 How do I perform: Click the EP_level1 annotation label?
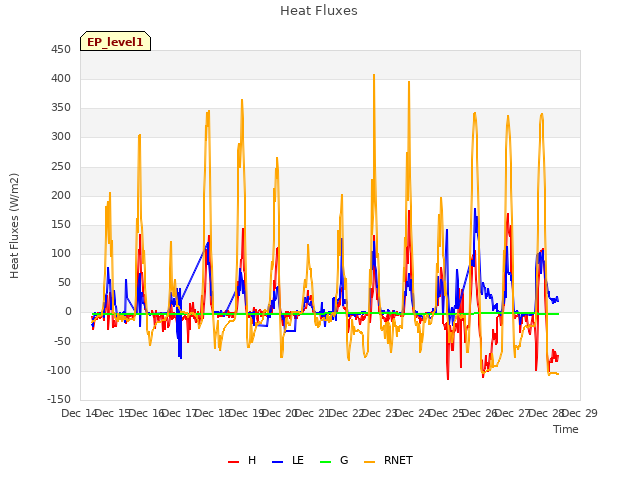coord(116,42)
